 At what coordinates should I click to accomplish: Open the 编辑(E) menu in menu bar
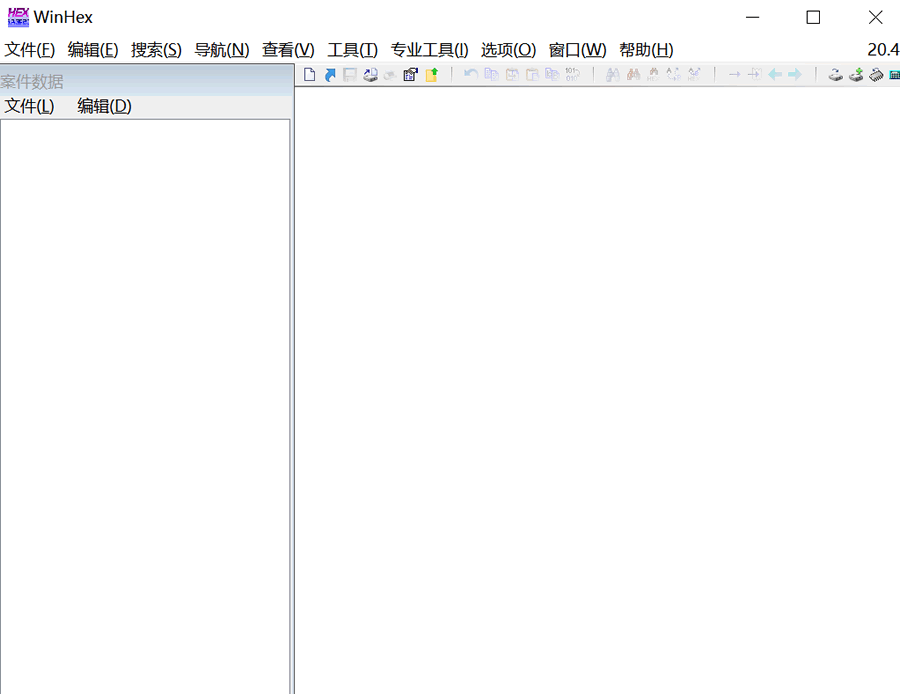coord(93,50)
